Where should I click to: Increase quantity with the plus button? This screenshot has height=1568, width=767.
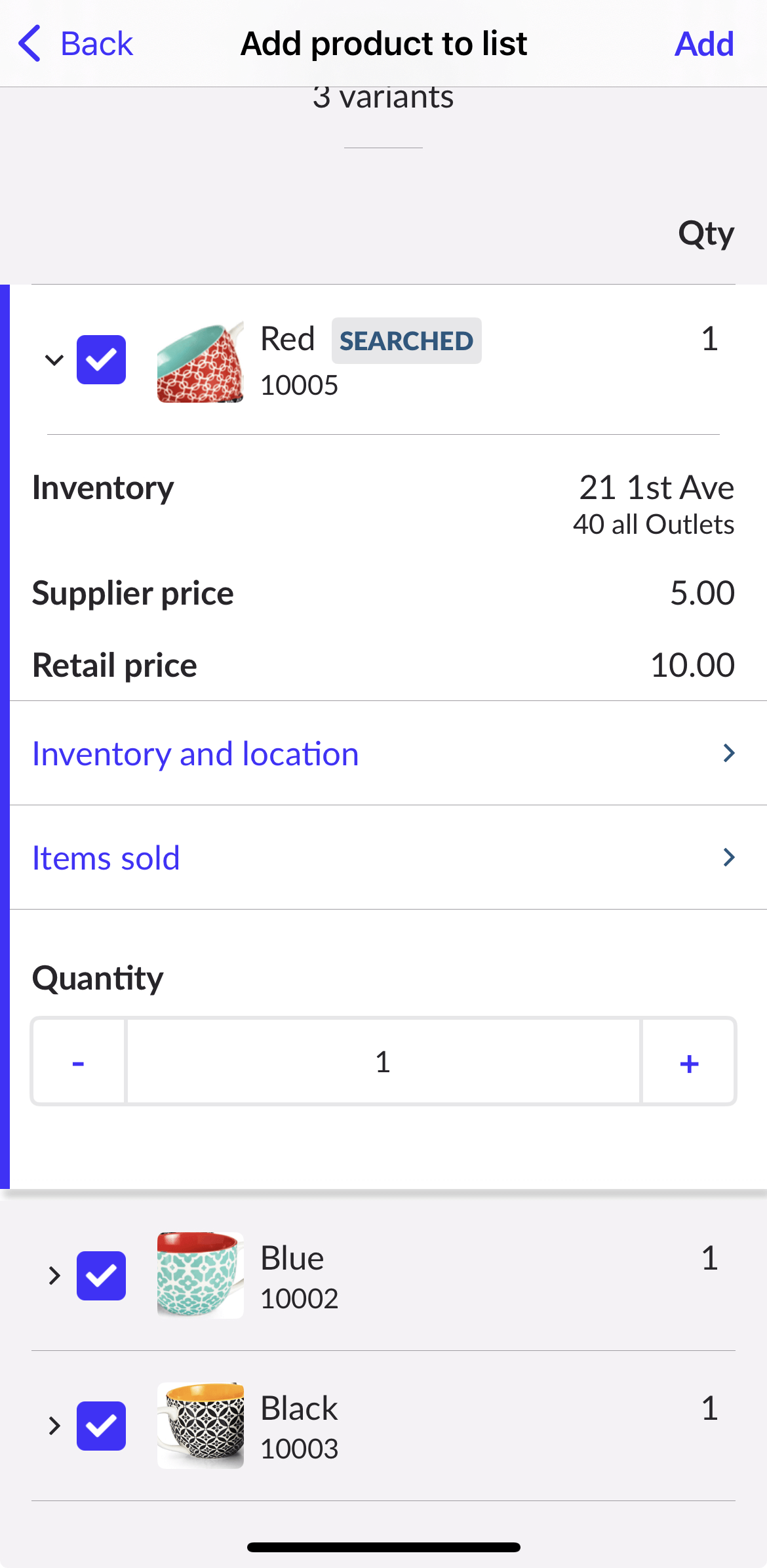tap(688, 1062)
